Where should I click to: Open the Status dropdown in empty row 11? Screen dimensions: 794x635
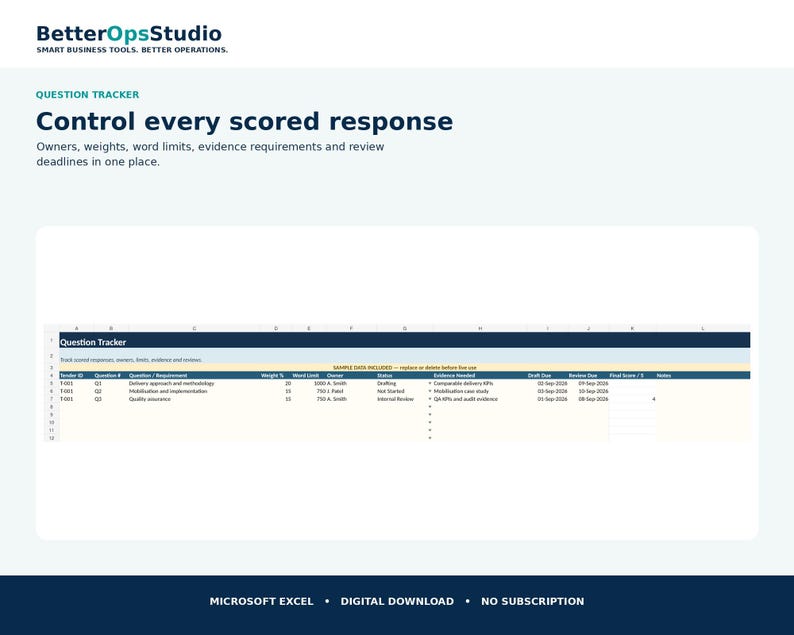click(430, 430)
